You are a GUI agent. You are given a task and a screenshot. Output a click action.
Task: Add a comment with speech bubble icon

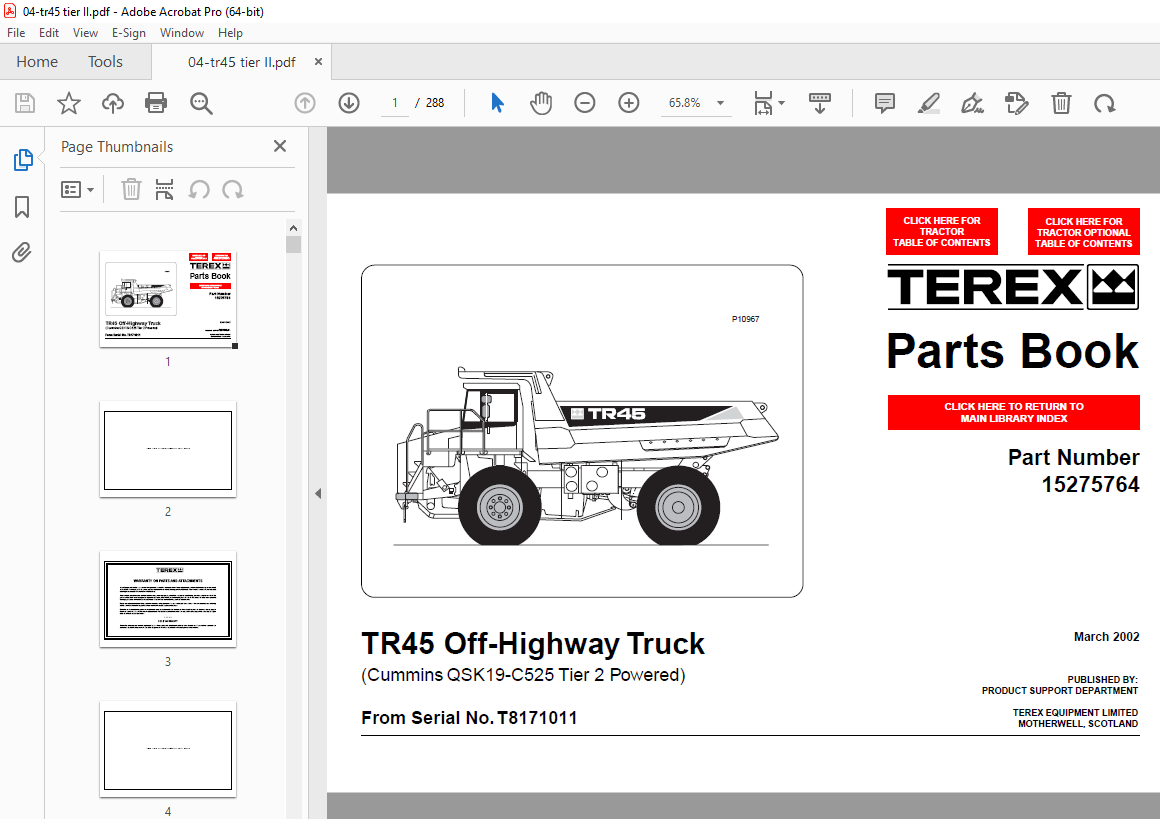pyautogui.click(x=885, y=103)
